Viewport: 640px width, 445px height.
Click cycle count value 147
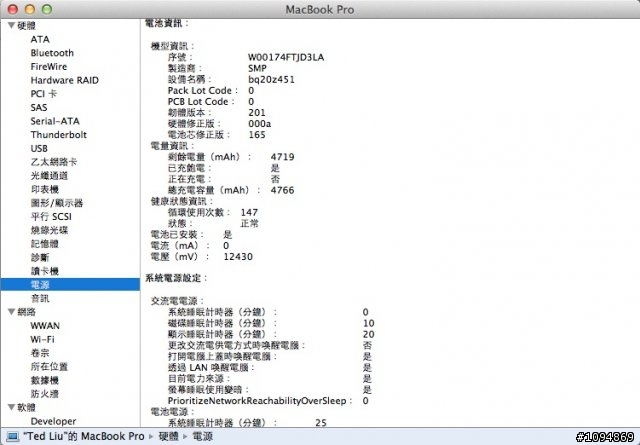(249, 212)
